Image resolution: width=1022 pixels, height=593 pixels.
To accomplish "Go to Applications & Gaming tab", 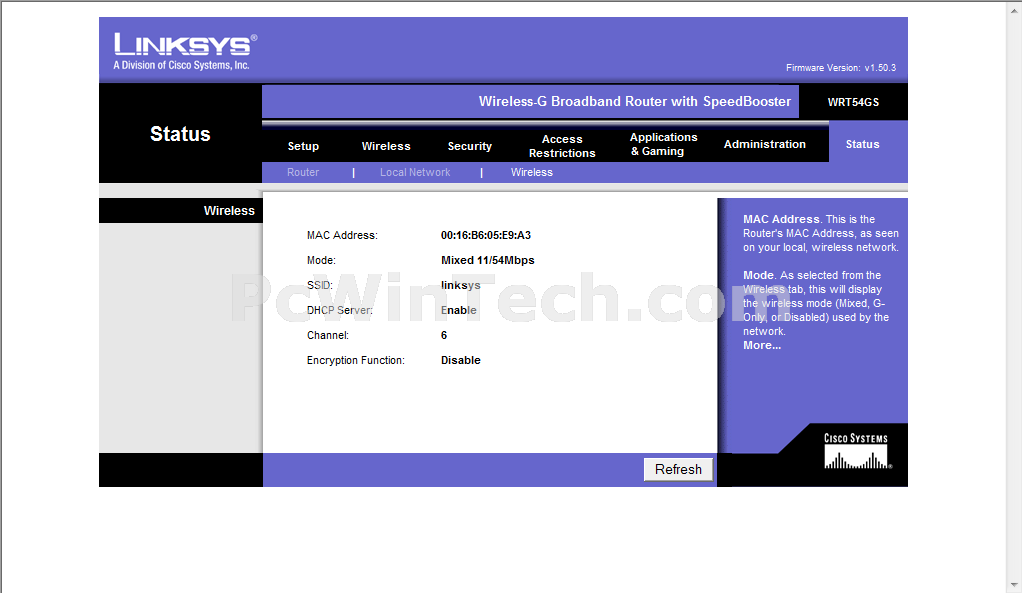I will (x=663, y=144).
